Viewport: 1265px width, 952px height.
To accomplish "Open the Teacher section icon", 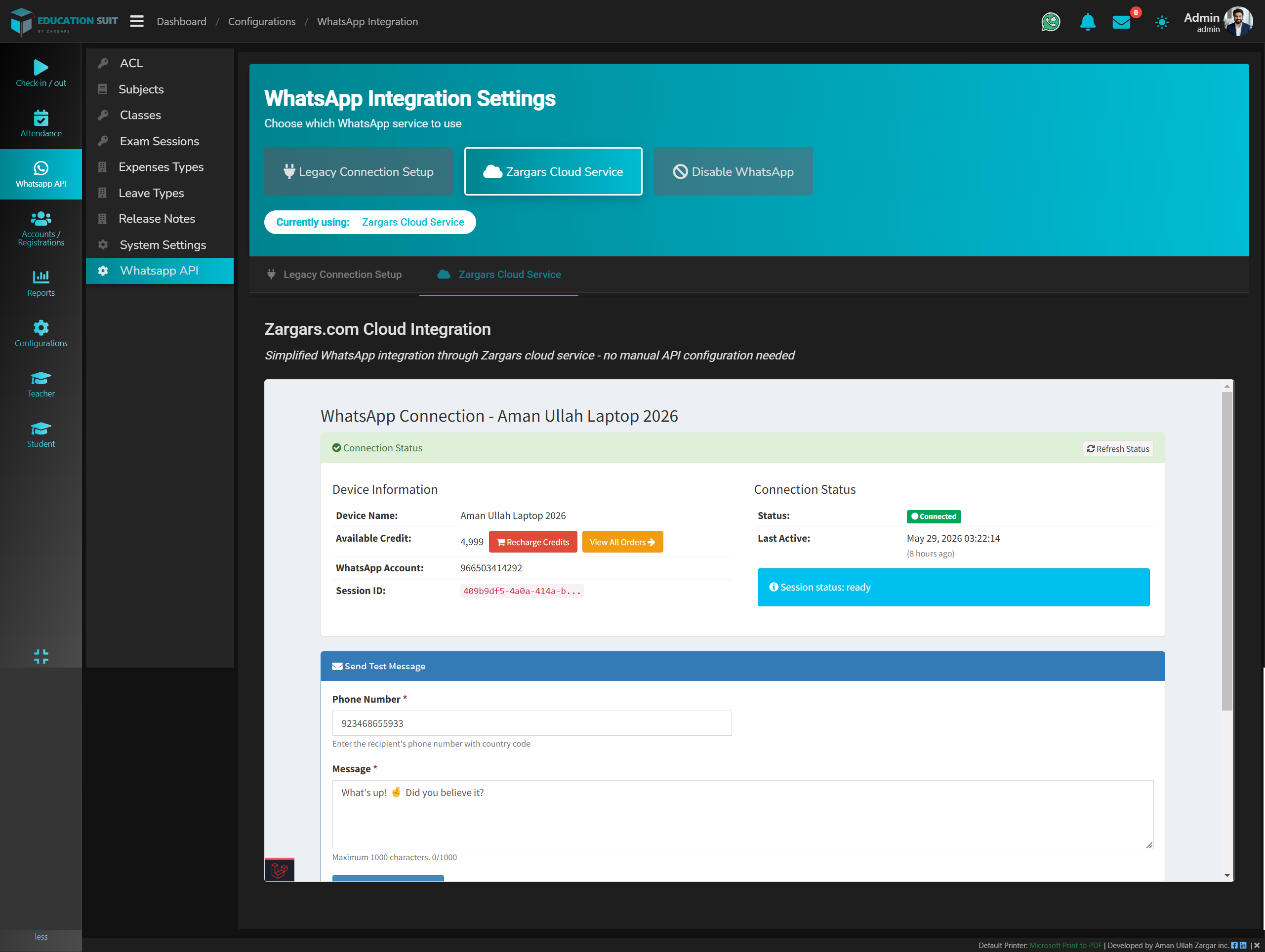I will pos(41,384).
